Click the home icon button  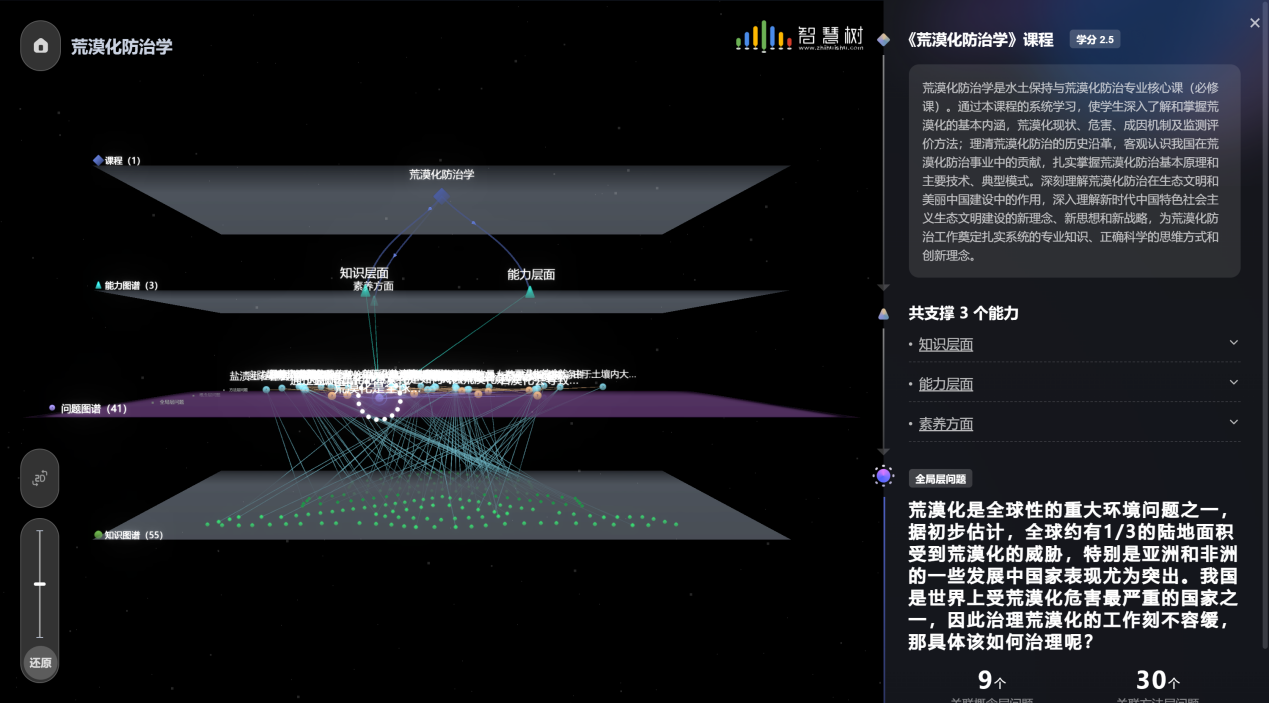[x=41, y=46]
